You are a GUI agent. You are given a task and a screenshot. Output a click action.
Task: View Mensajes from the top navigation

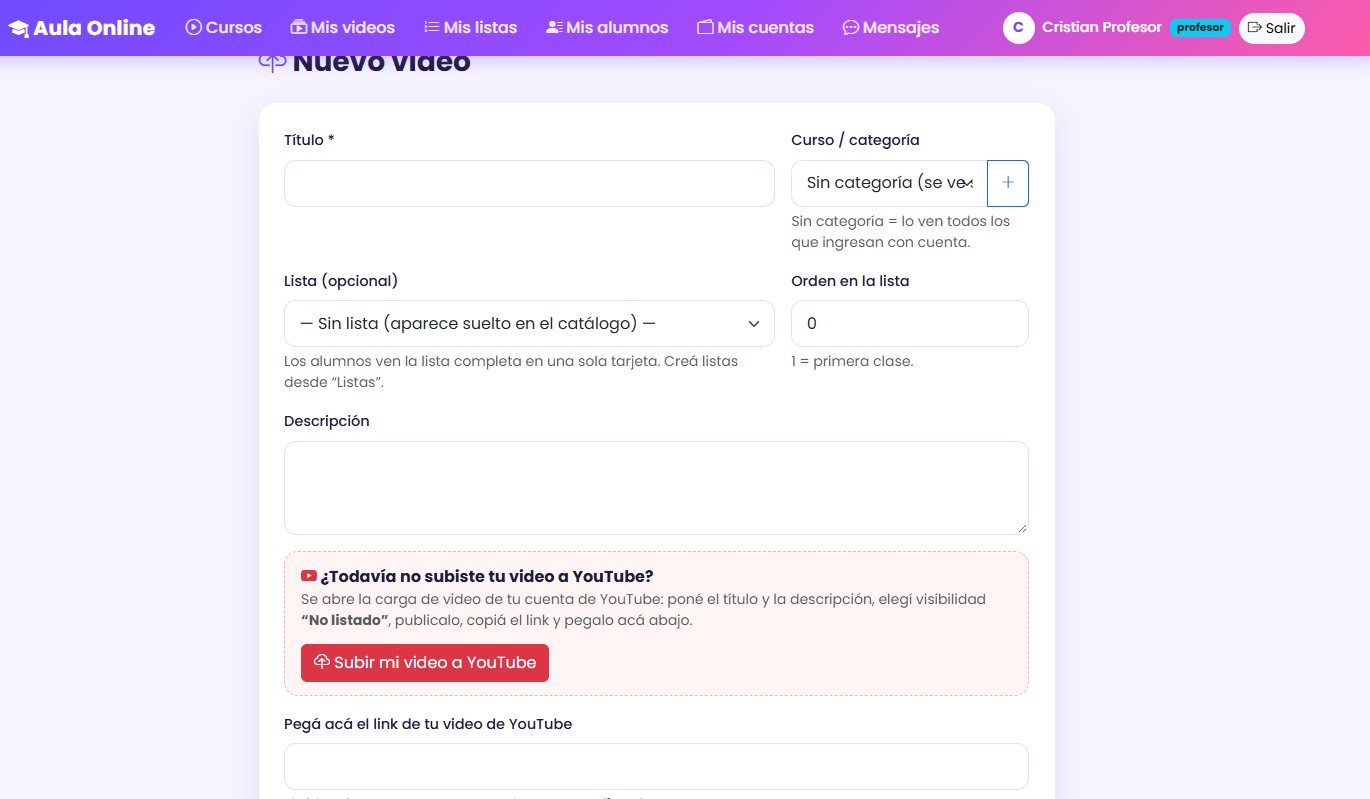point(891,28)
